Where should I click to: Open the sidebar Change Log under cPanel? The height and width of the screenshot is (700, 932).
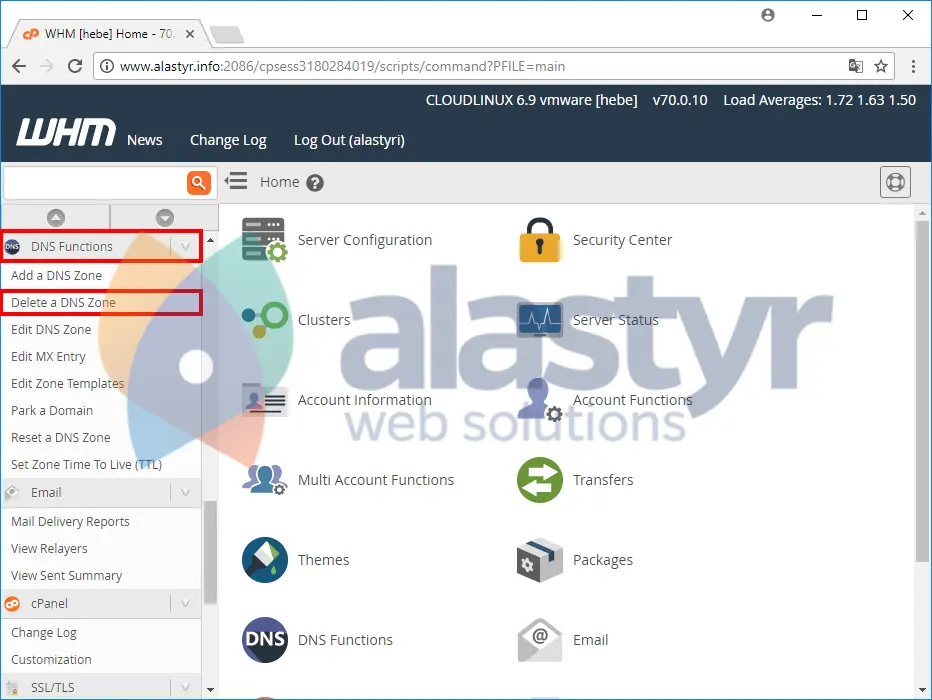[43, 633]
